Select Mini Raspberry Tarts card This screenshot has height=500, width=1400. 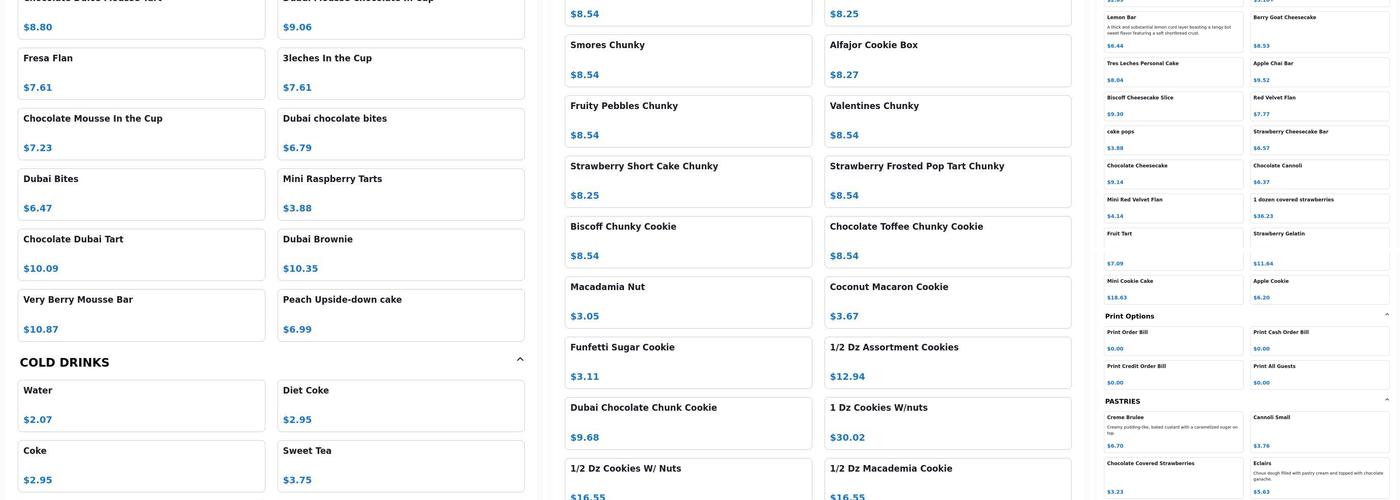pyautogui.click(x=400, y=194)
